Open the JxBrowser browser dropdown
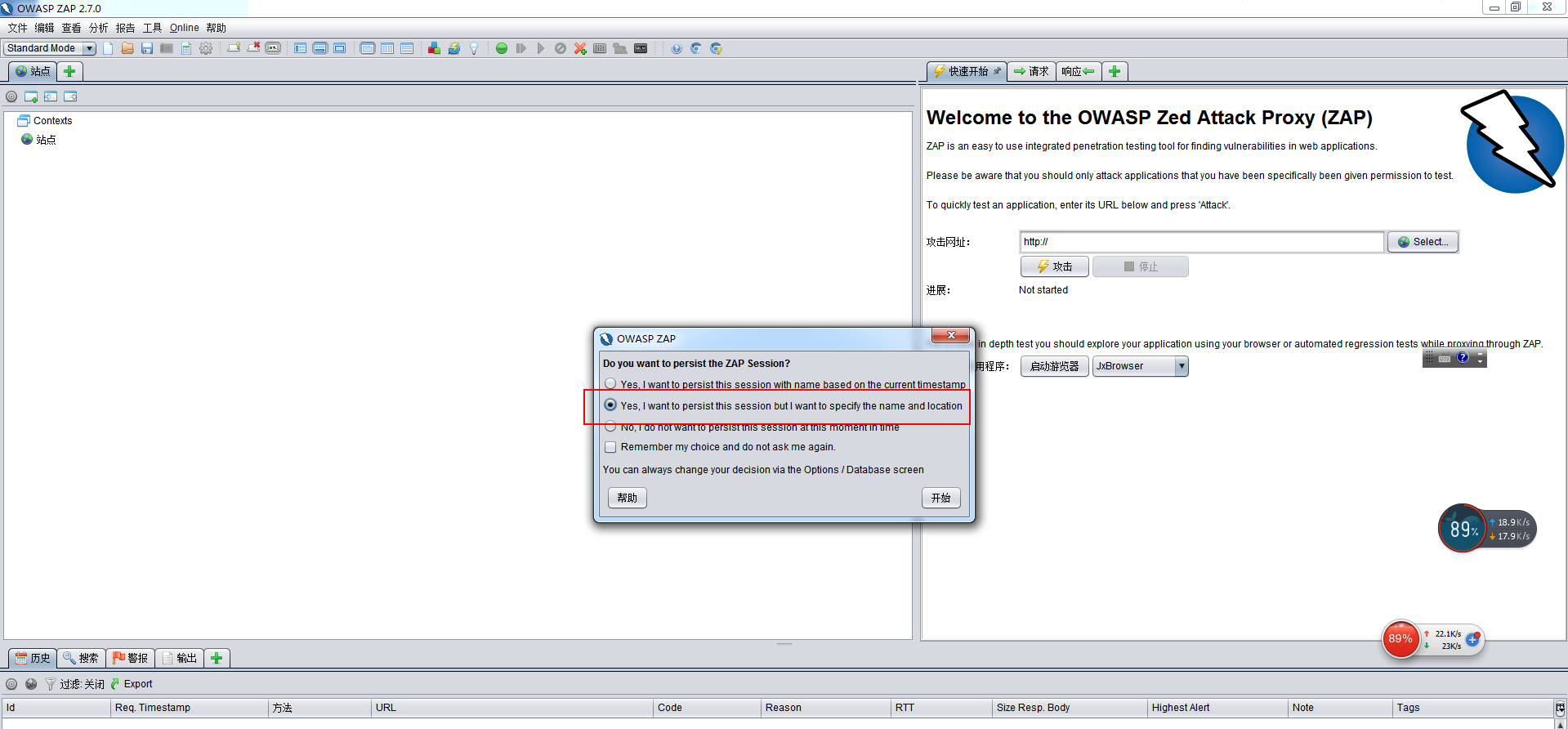 click(1140, 366)
